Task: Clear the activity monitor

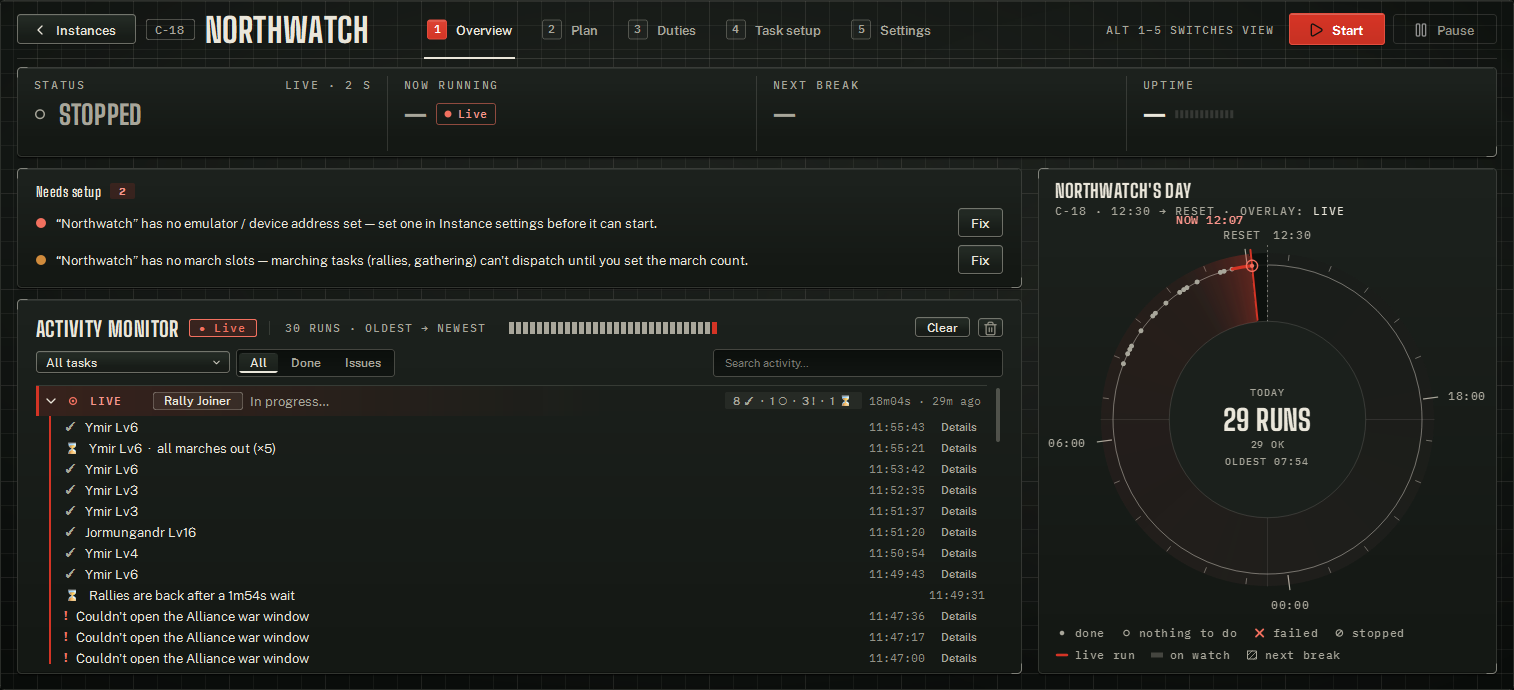Action: click(942, 327)
